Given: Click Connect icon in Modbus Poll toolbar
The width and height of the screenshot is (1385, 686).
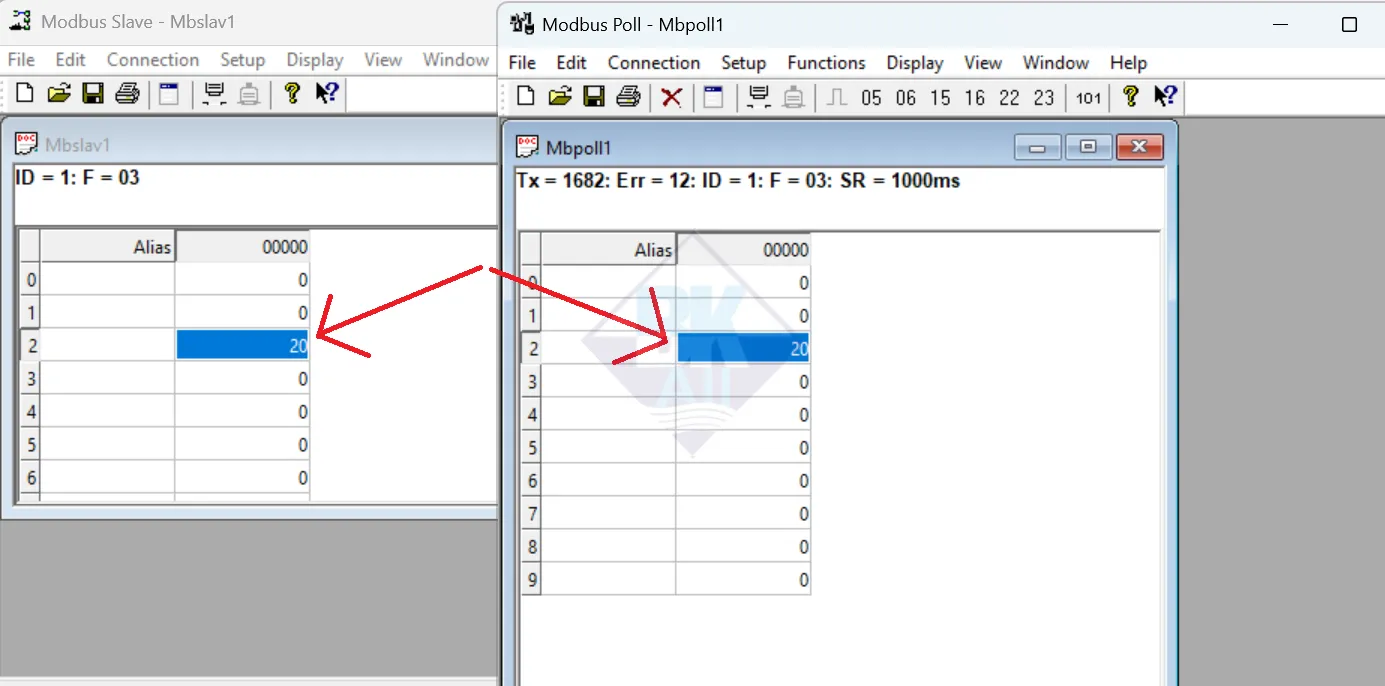Looking at the screenshot, I should (759, 96).
